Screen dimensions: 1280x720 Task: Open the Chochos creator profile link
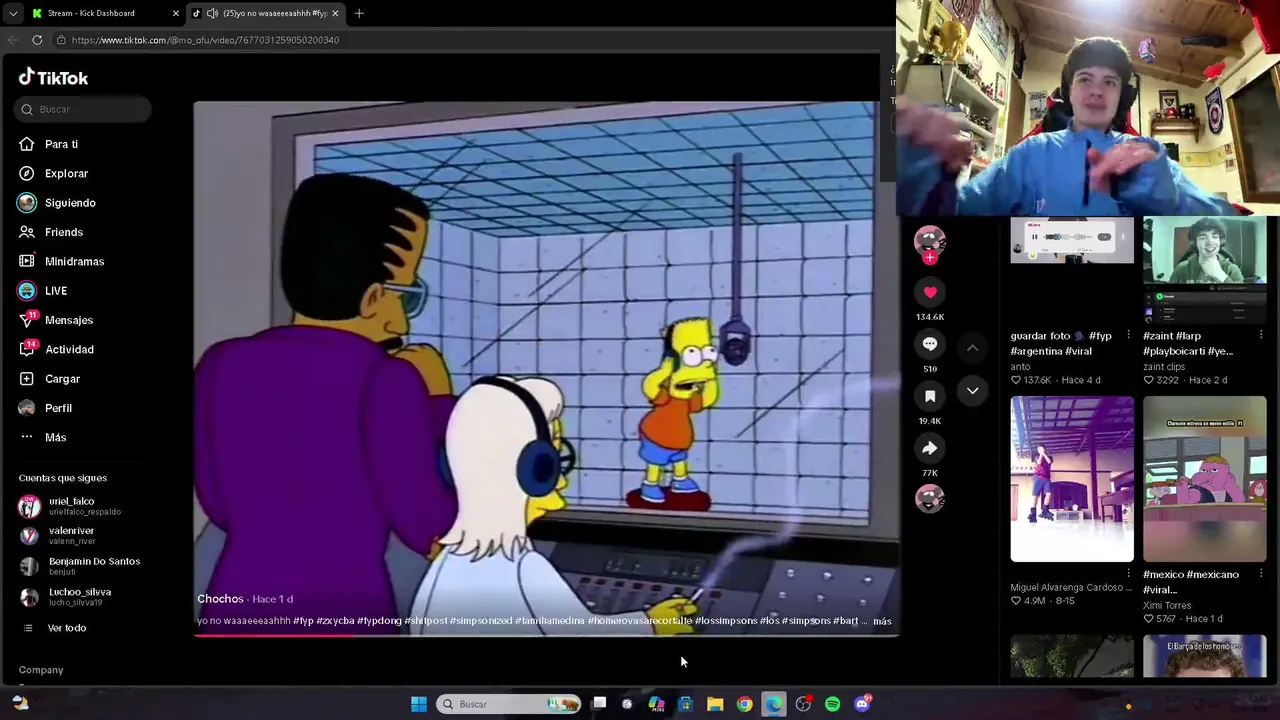click(x=220, y=599)
